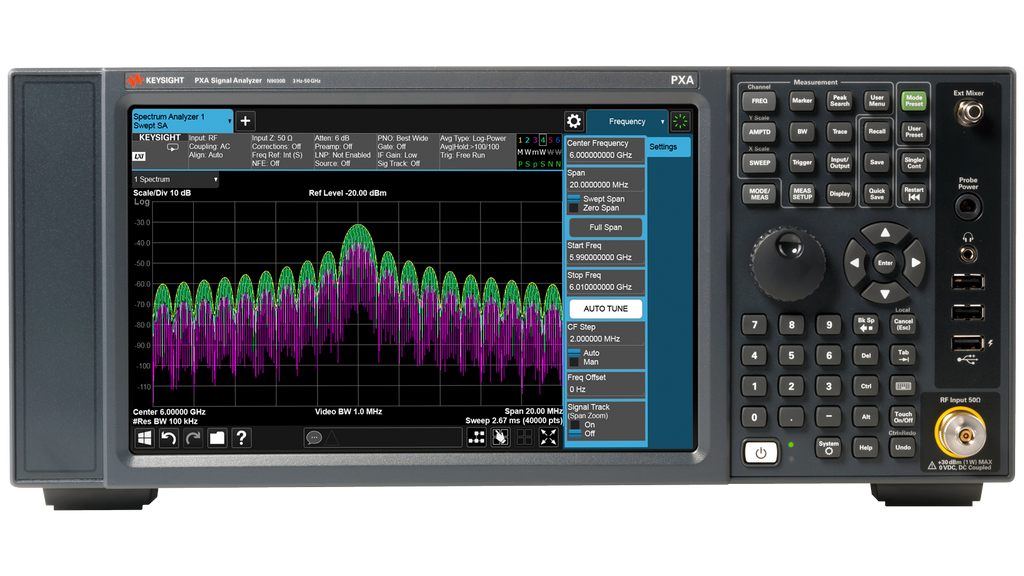1024x576 pixels.
Task: Open the Frequency menu dropdown
Action: [x=628, y=120]
